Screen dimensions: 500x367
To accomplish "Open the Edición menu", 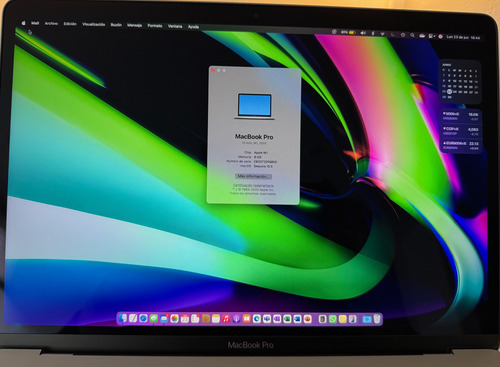I will [70, 24].
